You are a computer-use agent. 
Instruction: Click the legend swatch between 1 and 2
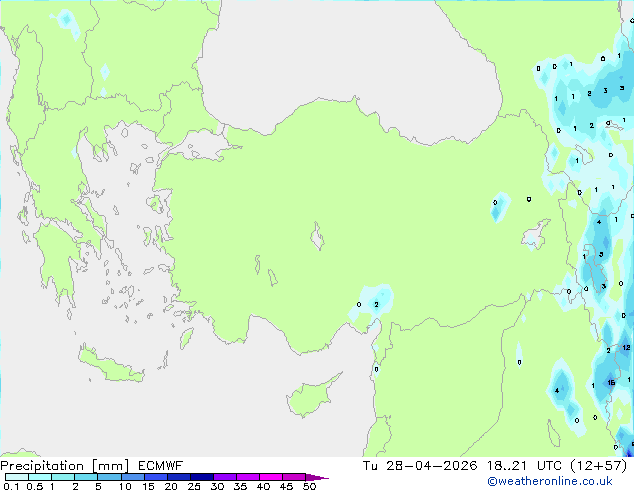(63, 477)
